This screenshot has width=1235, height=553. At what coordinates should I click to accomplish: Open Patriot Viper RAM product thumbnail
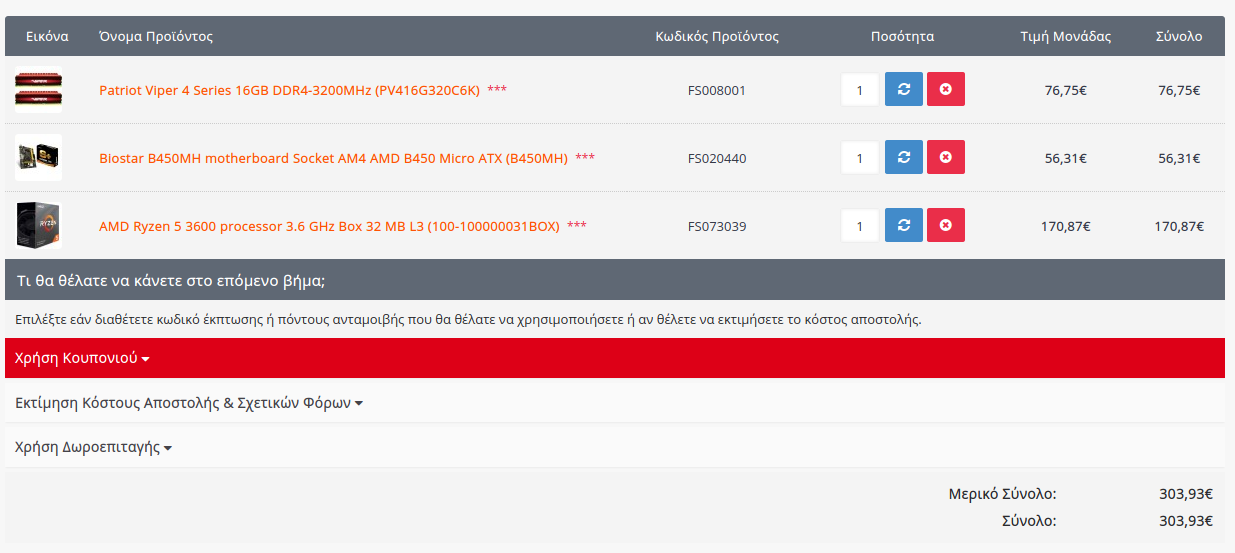coord(38,90)
